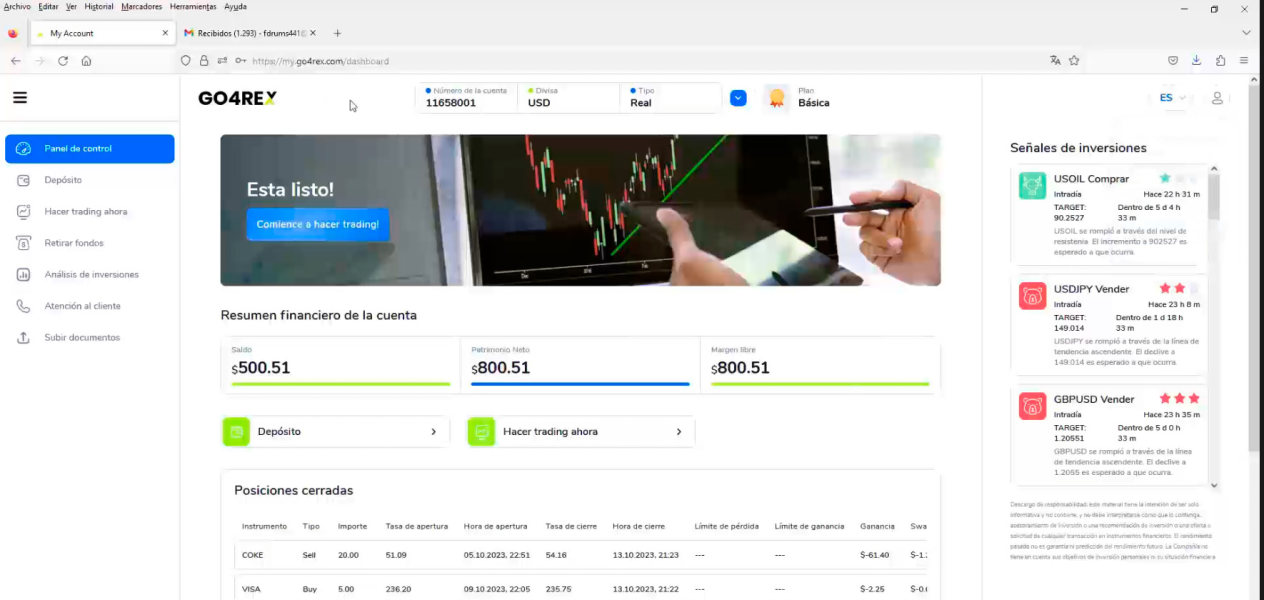Click the GBPUSD Vender bear signal icon
Image resolution: width=1264 pixels, height=600 pixels.
point(1032,406)
